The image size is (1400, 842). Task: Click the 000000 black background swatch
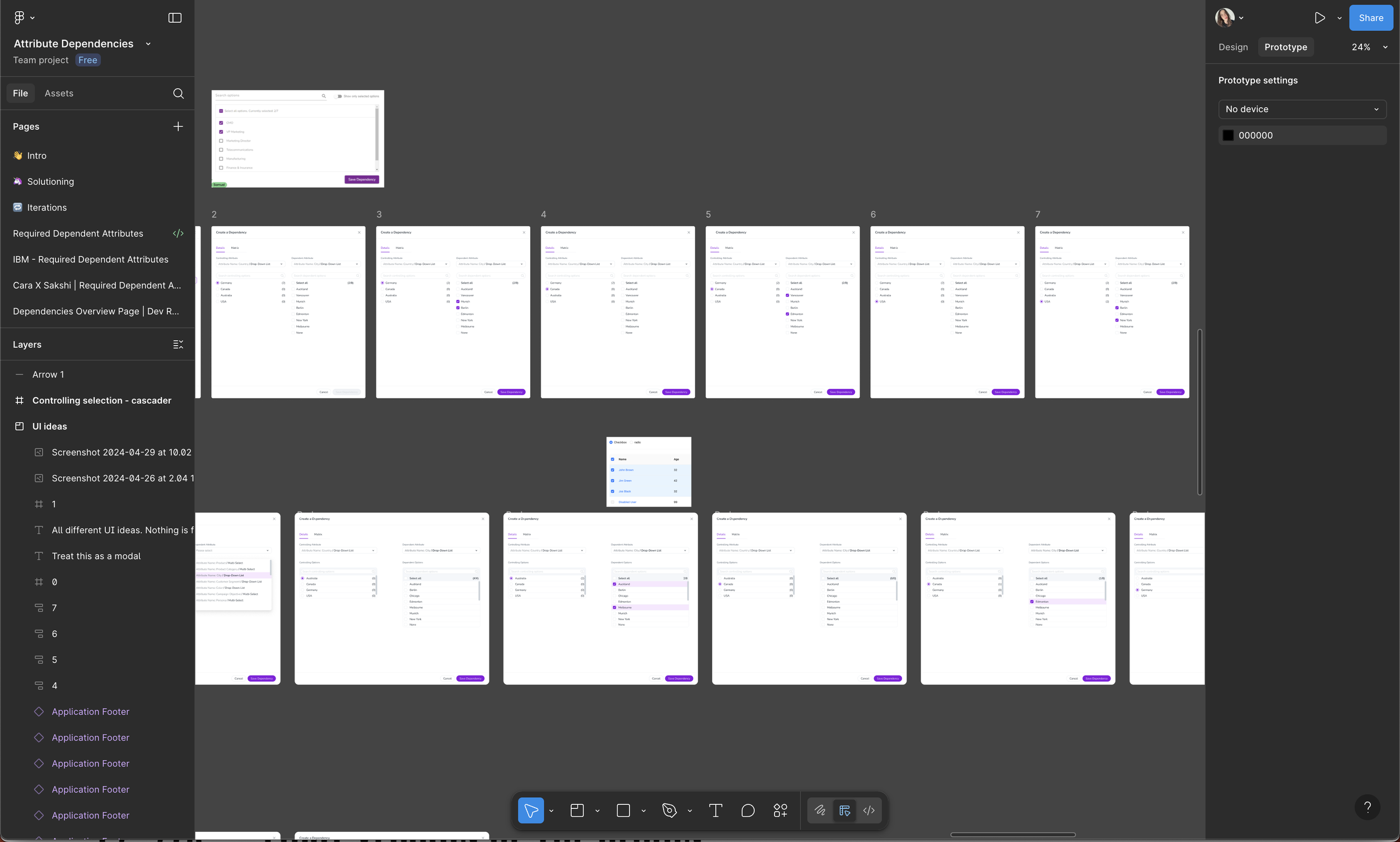pos(1228,135)
